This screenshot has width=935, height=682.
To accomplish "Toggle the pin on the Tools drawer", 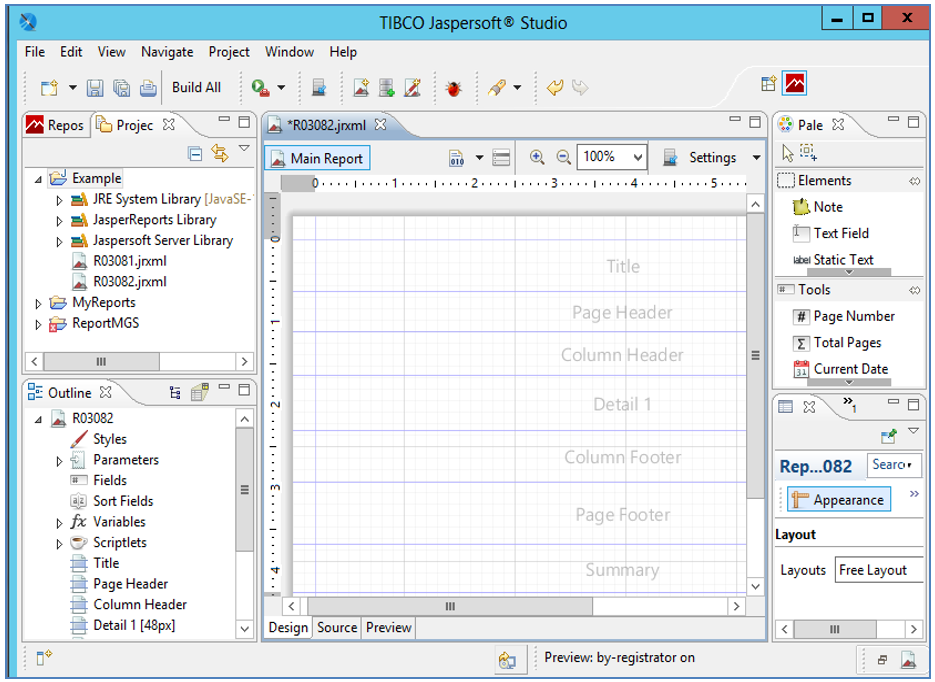I will 914,290.
